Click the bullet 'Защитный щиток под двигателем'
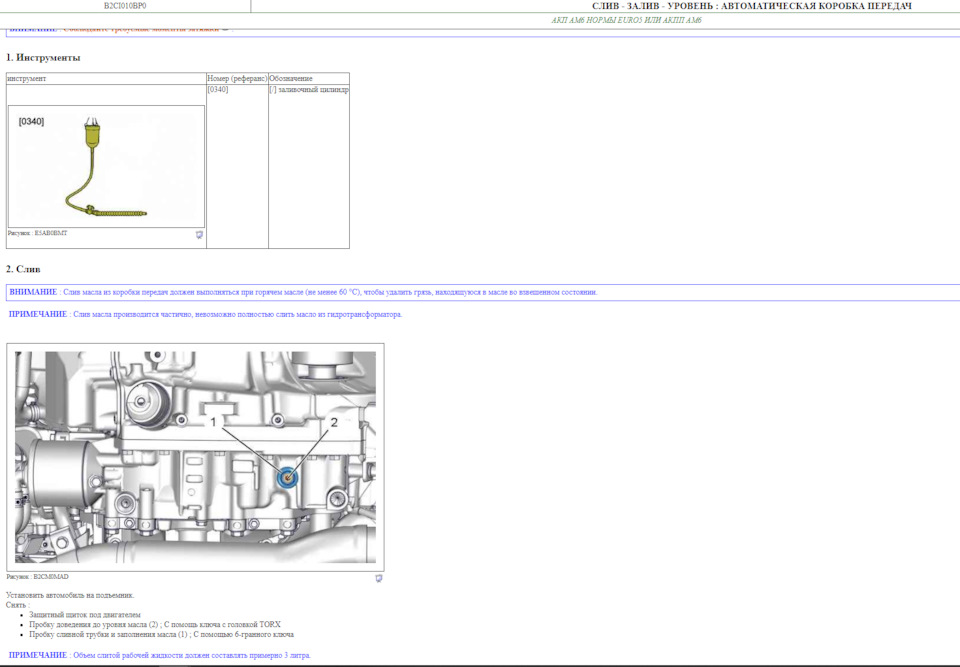960x667 pixels. pos(85,615)
